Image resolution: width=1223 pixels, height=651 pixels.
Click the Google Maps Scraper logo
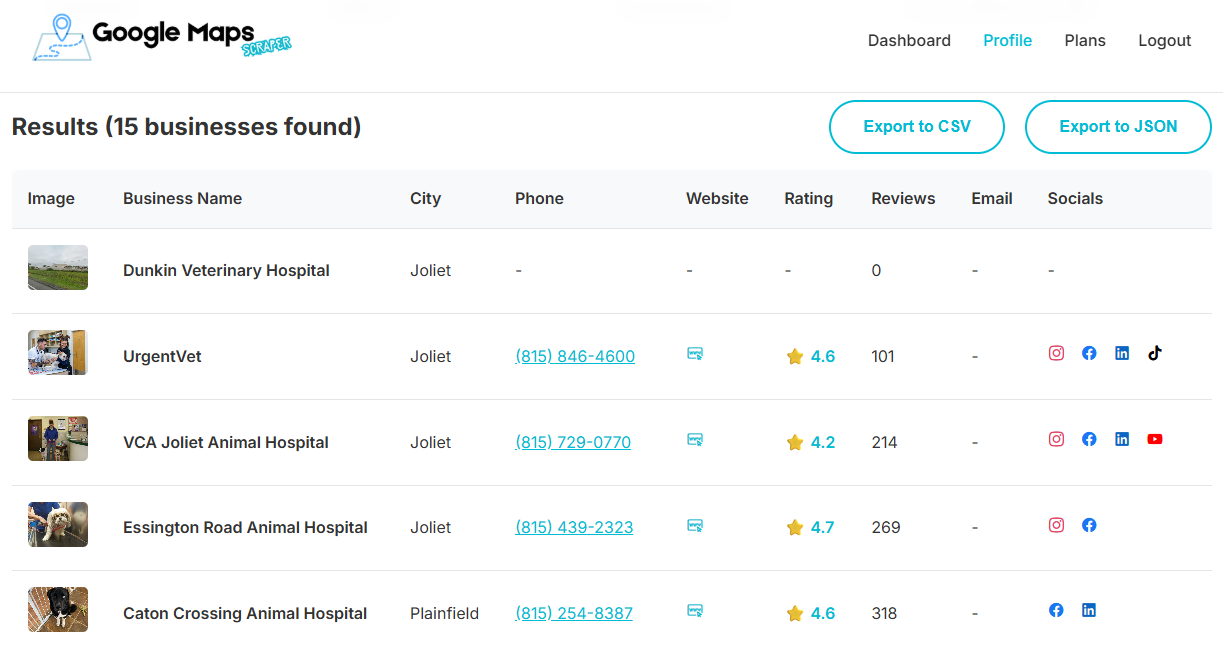(162, 39)
